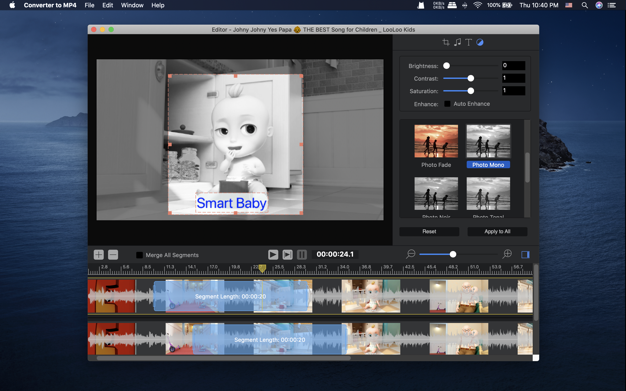Click the Brightness value field
Screen dimensions: 626x391
coord(513,65)
